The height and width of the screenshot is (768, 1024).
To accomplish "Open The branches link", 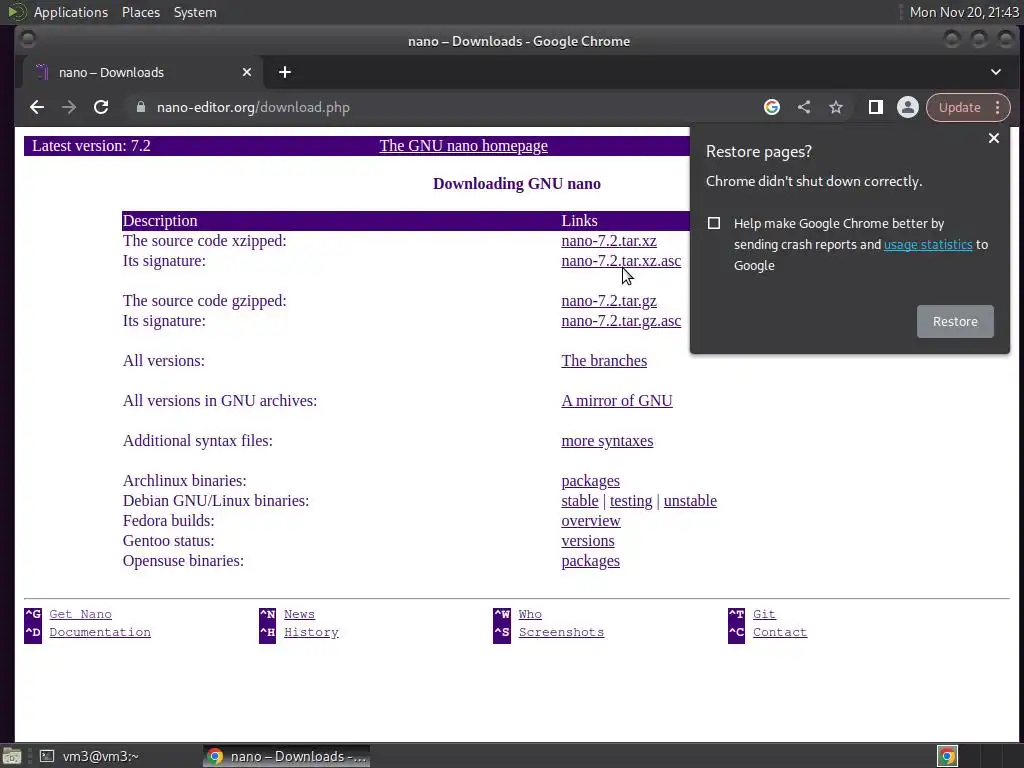I will tap(604, 361).
